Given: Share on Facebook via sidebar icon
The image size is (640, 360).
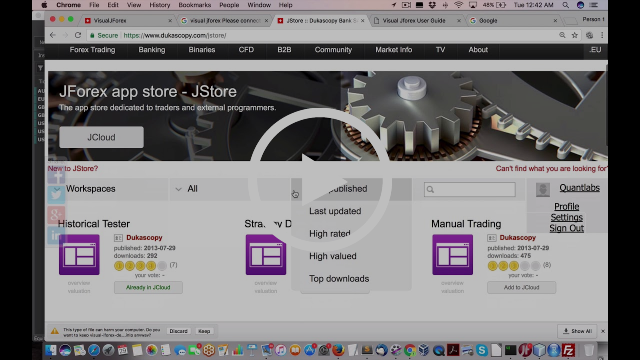Looking at the screenshot, I should click(x=56, y=176).
